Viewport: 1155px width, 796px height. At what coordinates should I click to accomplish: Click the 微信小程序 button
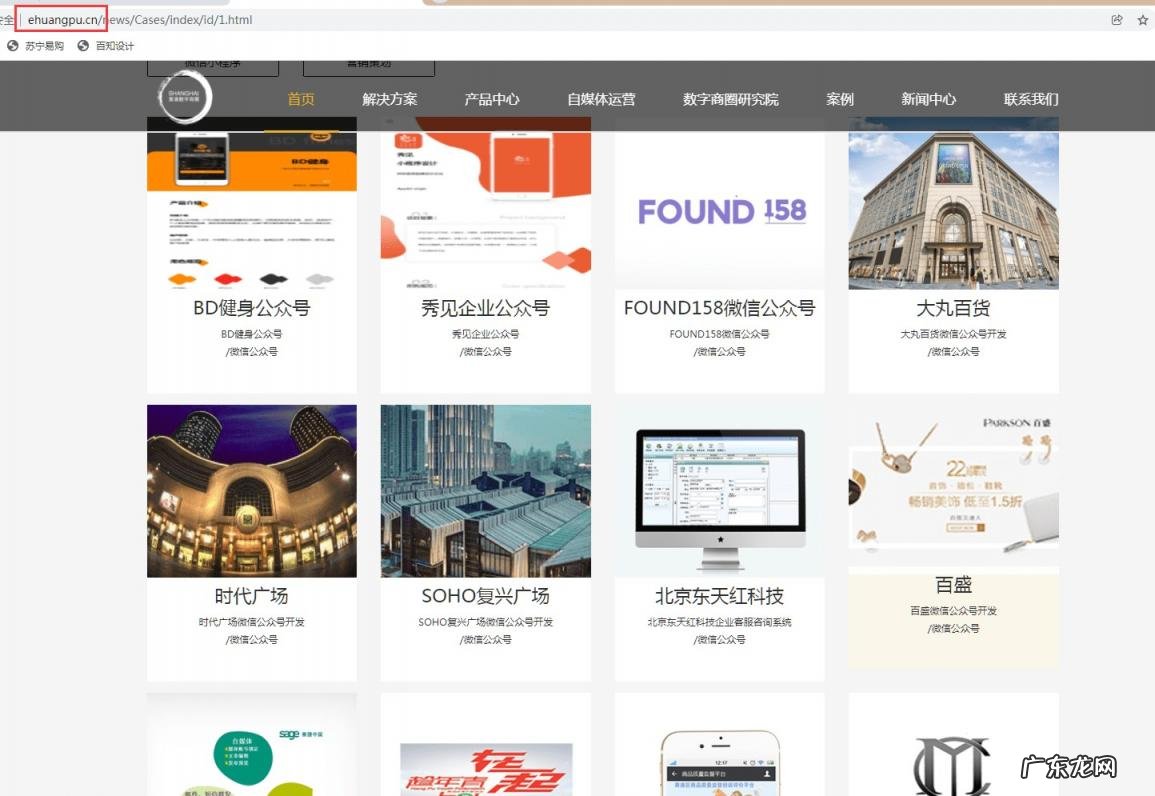tap(213, 63)
